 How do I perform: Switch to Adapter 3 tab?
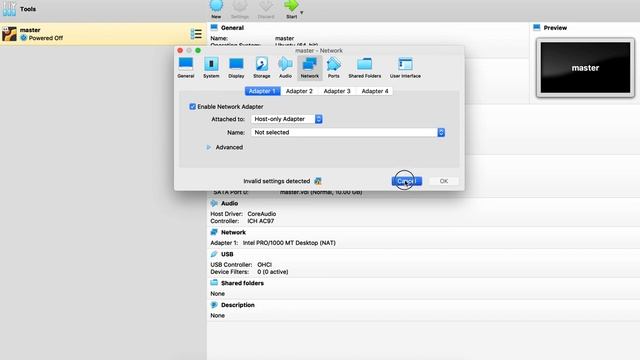coord(337,91)
